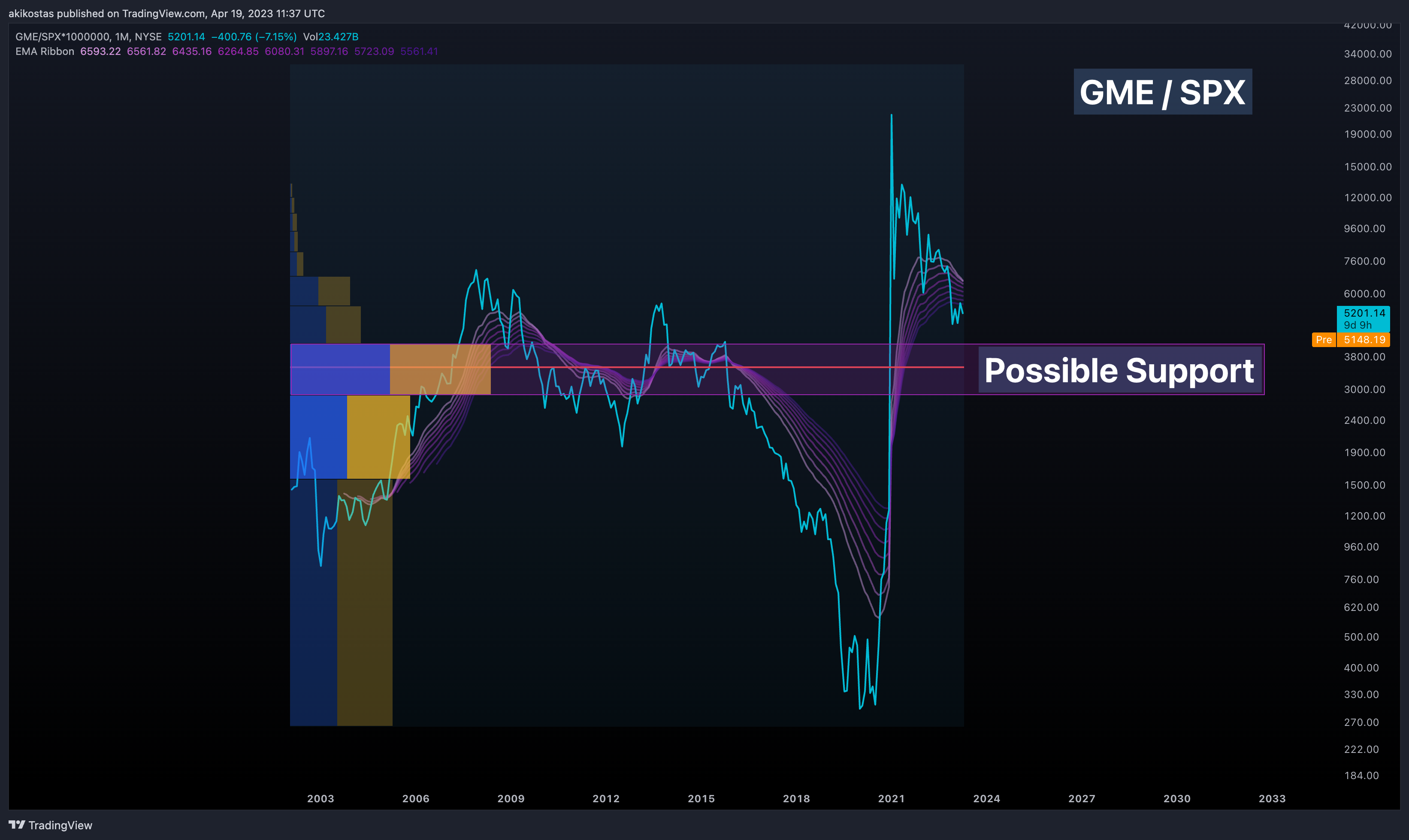Click the EMA value 6435.16
The image size is (1409, 840).
tap(192, 51)
